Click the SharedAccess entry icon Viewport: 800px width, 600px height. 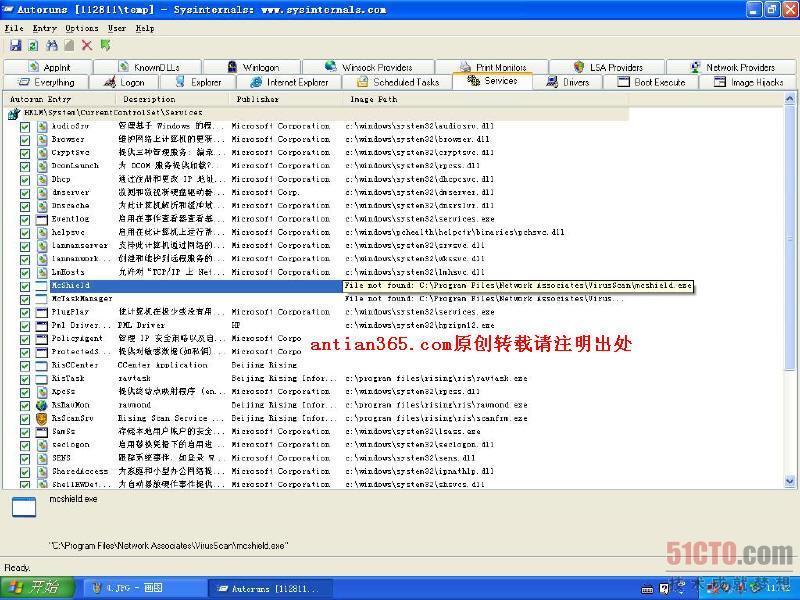coord(42,472)
